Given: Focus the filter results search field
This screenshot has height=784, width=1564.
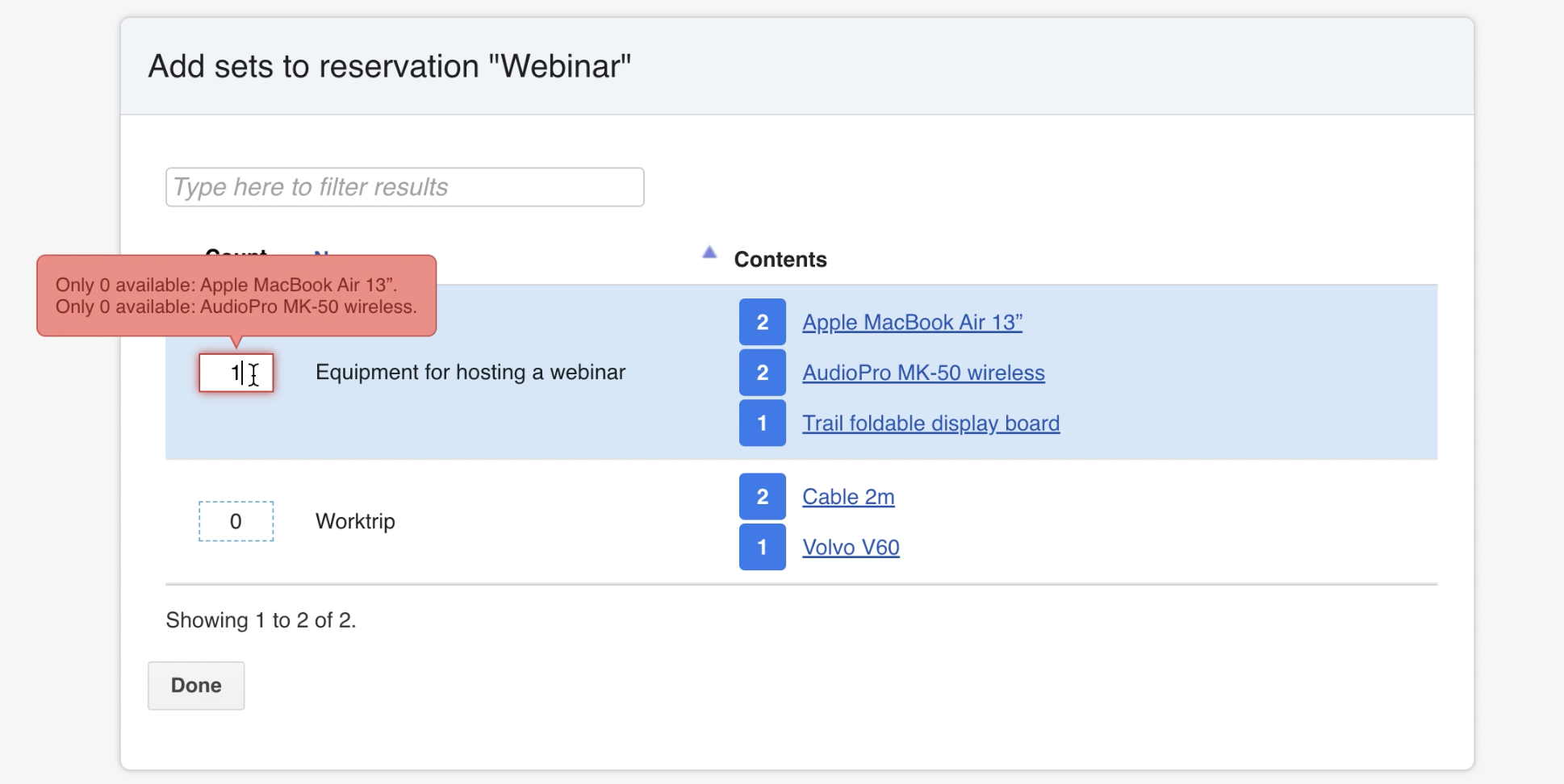Looking at the screenshot, I should click(404, 187).
